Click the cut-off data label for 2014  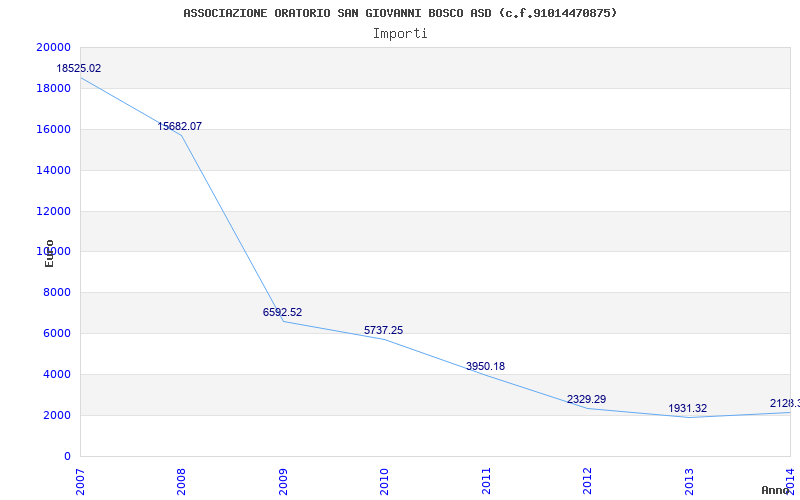[785, 404]
